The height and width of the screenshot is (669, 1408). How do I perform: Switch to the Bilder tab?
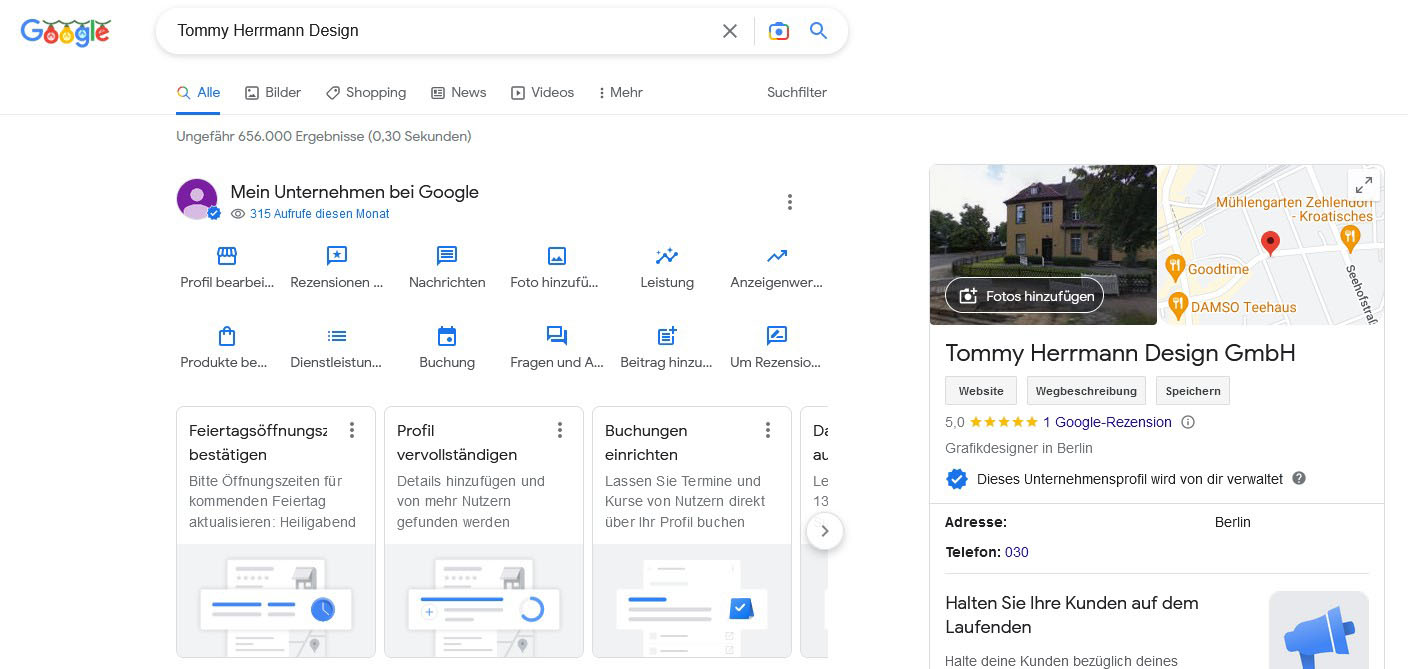273,92
